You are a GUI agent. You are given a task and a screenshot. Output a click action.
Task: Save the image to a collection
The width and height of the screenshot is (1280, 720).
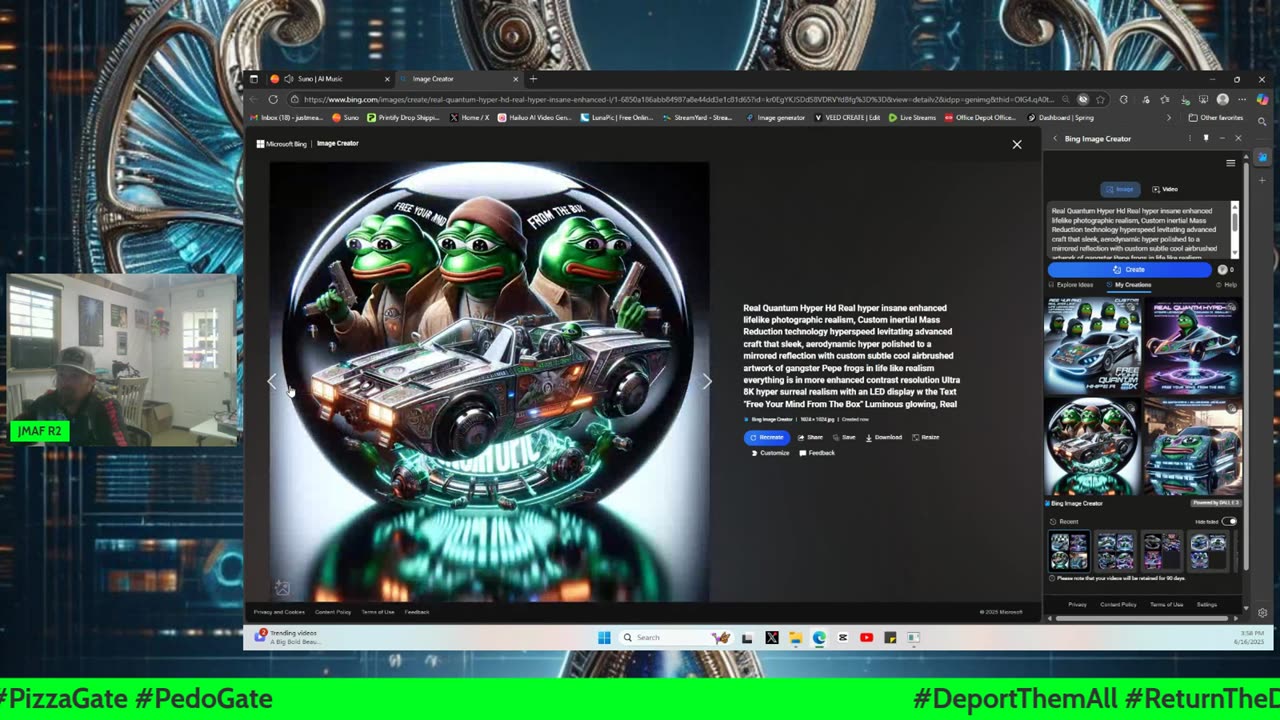844,437
